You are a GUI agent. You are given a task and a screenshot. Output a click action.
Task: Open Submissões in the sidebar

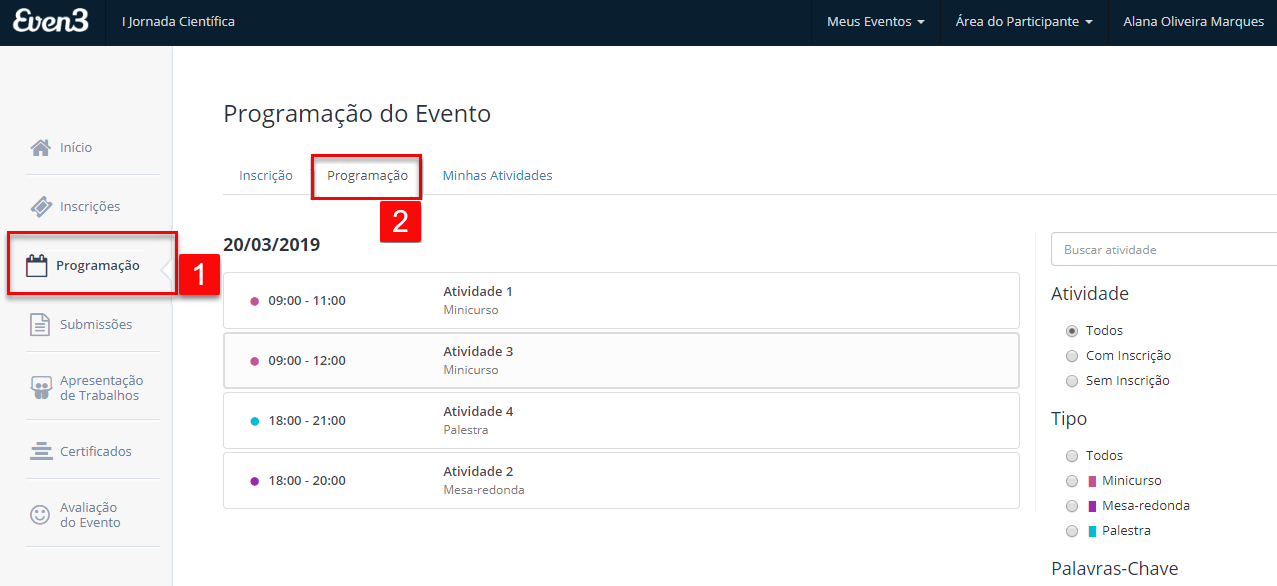tap(96, 325)
